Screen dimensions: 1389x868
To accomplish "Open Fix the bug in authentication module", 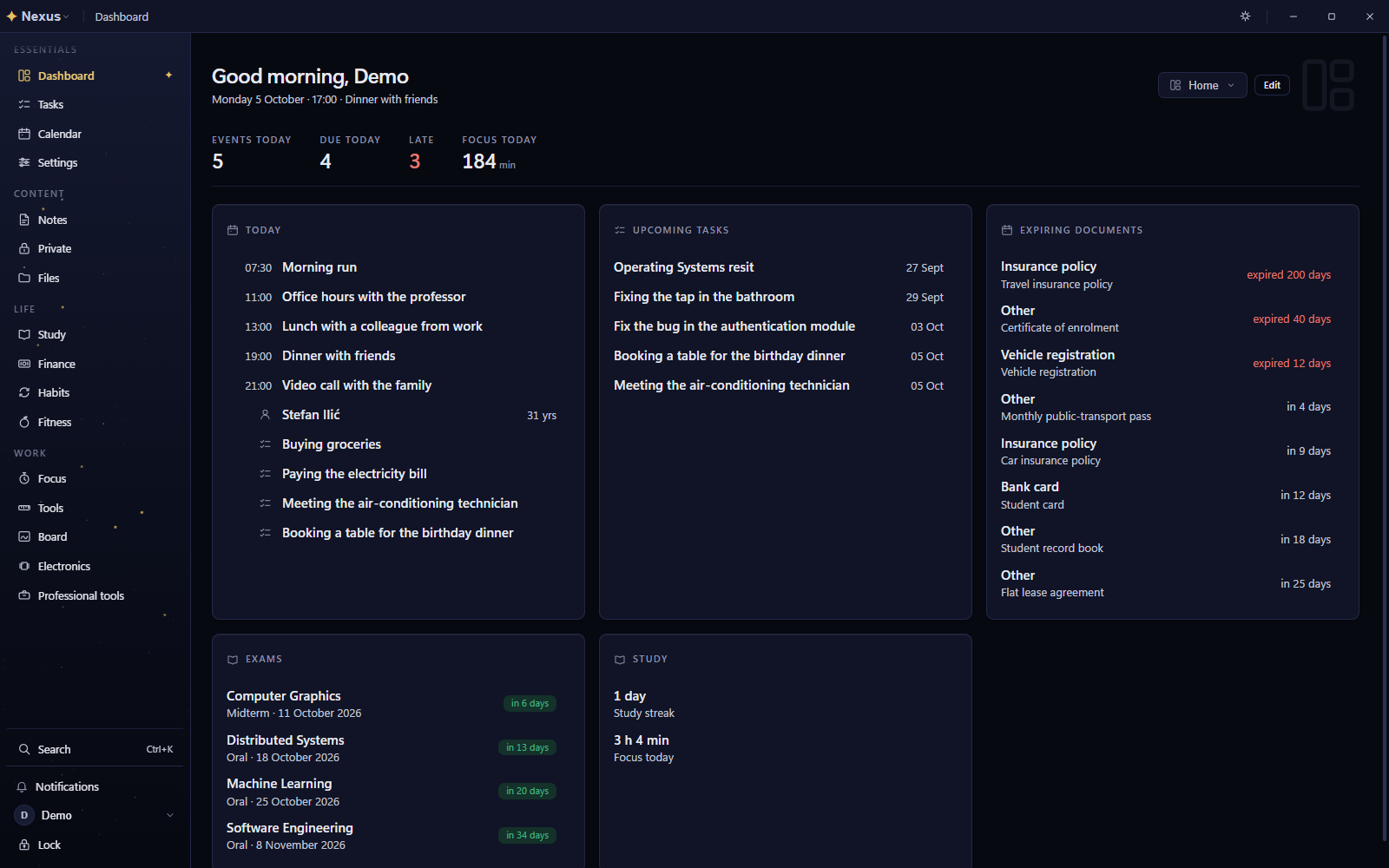I will (779, 326).
